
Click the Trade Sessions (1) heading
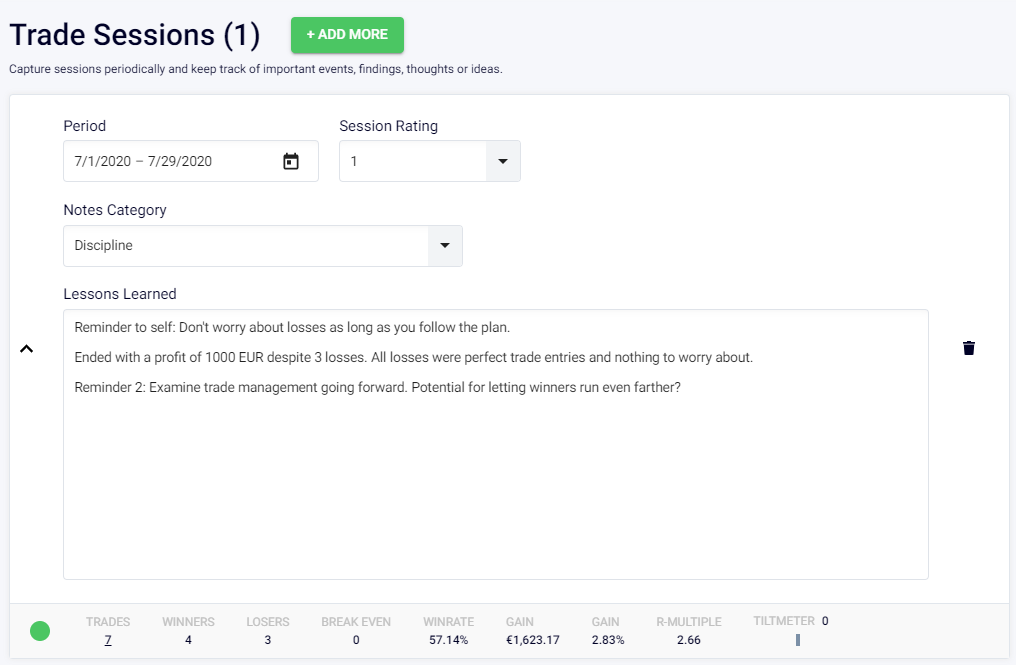(135, 35)
